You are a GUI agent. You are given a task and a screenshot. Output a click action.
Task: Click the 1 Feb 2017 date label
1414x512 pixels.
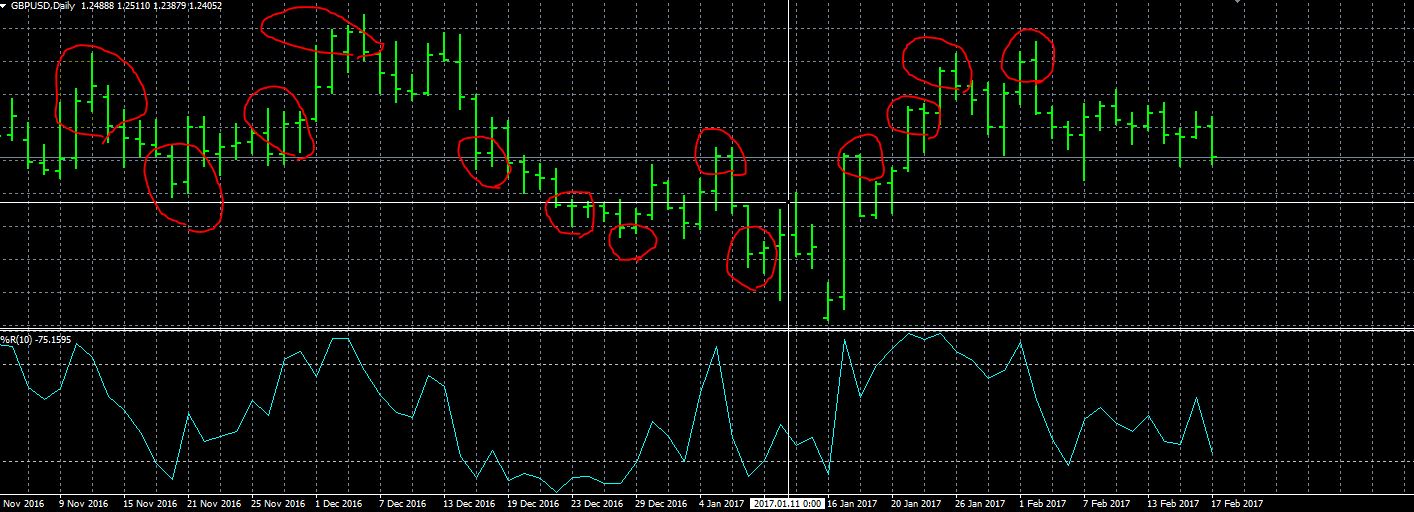[x=1042, y=504]
